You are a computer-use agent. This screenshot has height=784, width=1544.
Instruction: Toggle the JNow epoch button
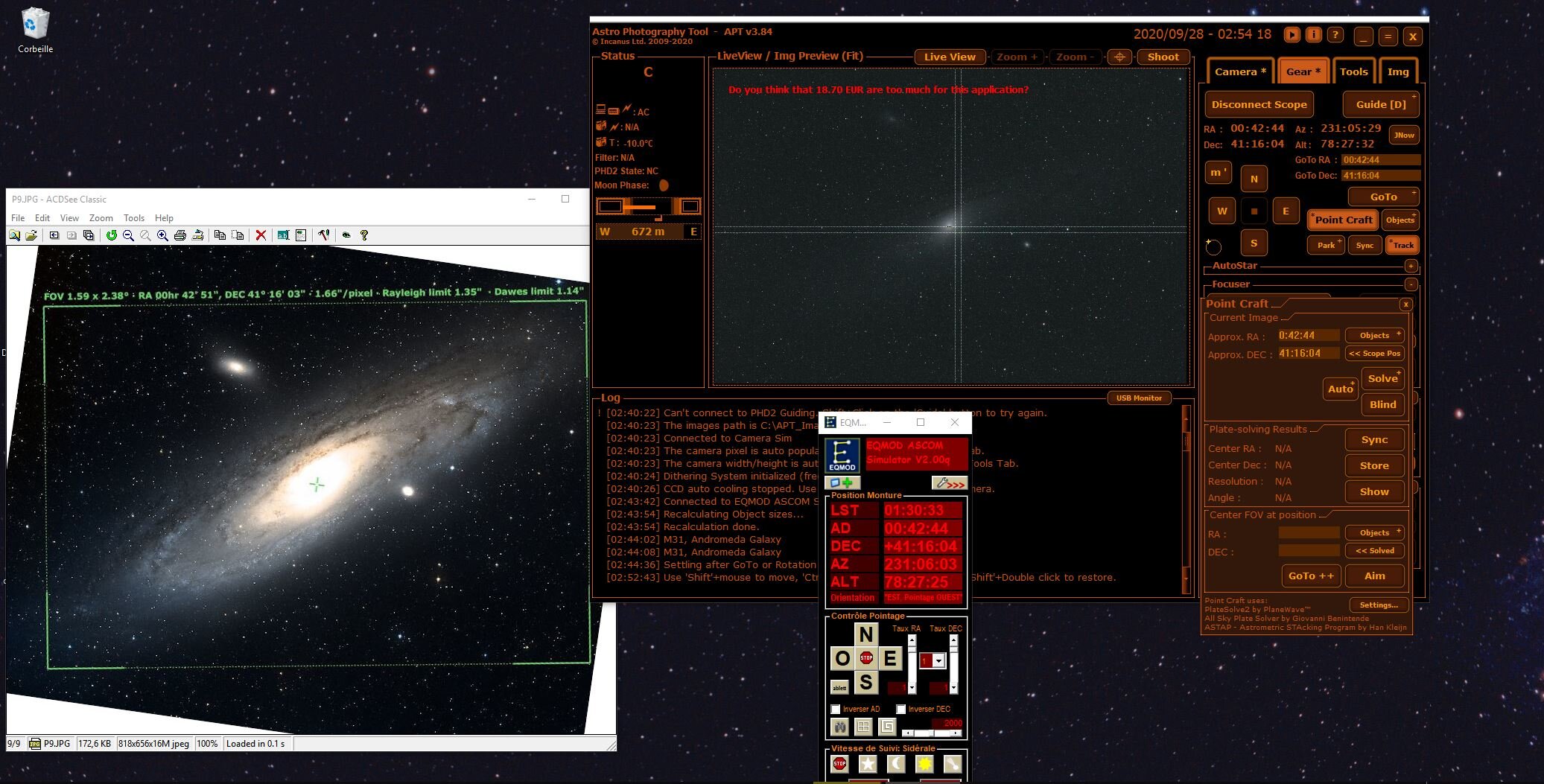click(1404, 135)
